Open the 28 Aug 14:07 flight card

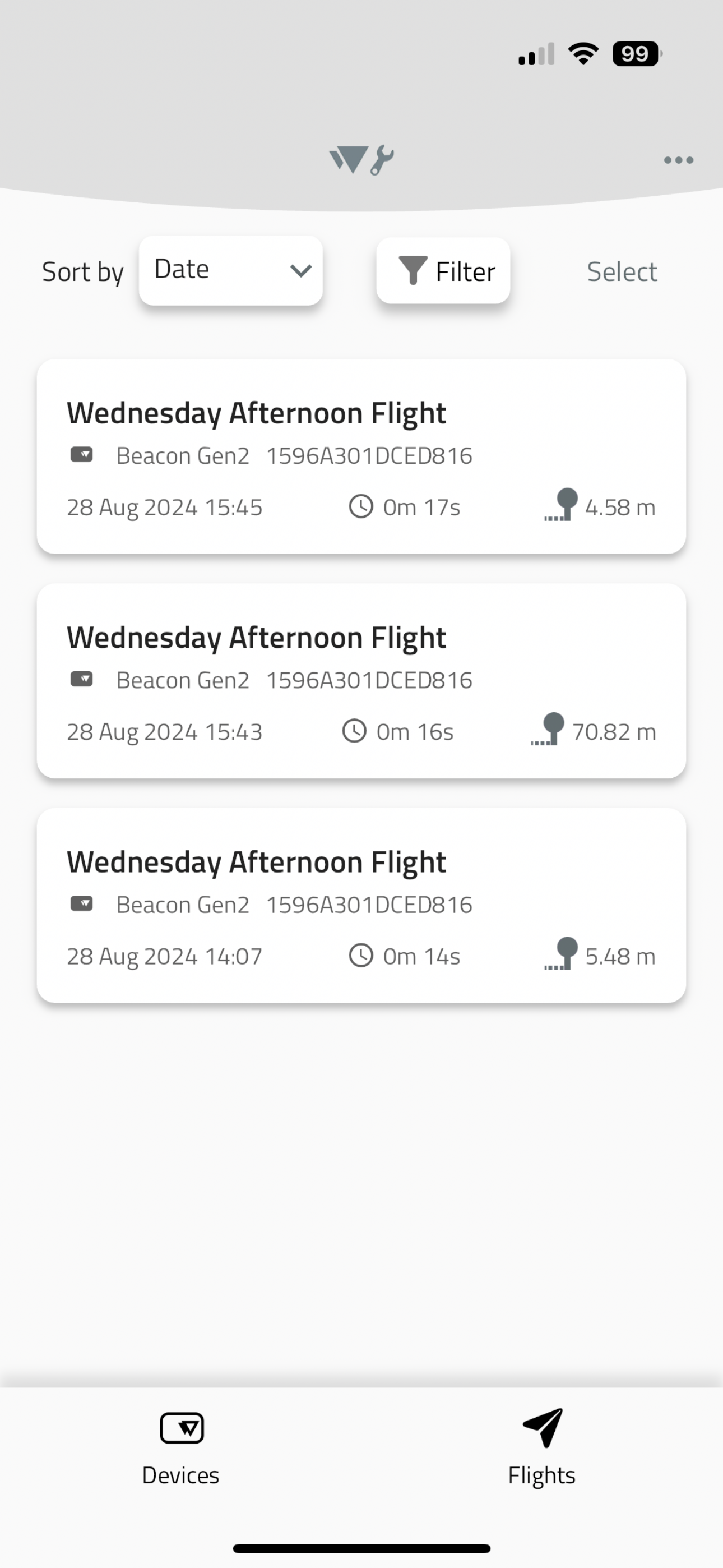point(361,905)
